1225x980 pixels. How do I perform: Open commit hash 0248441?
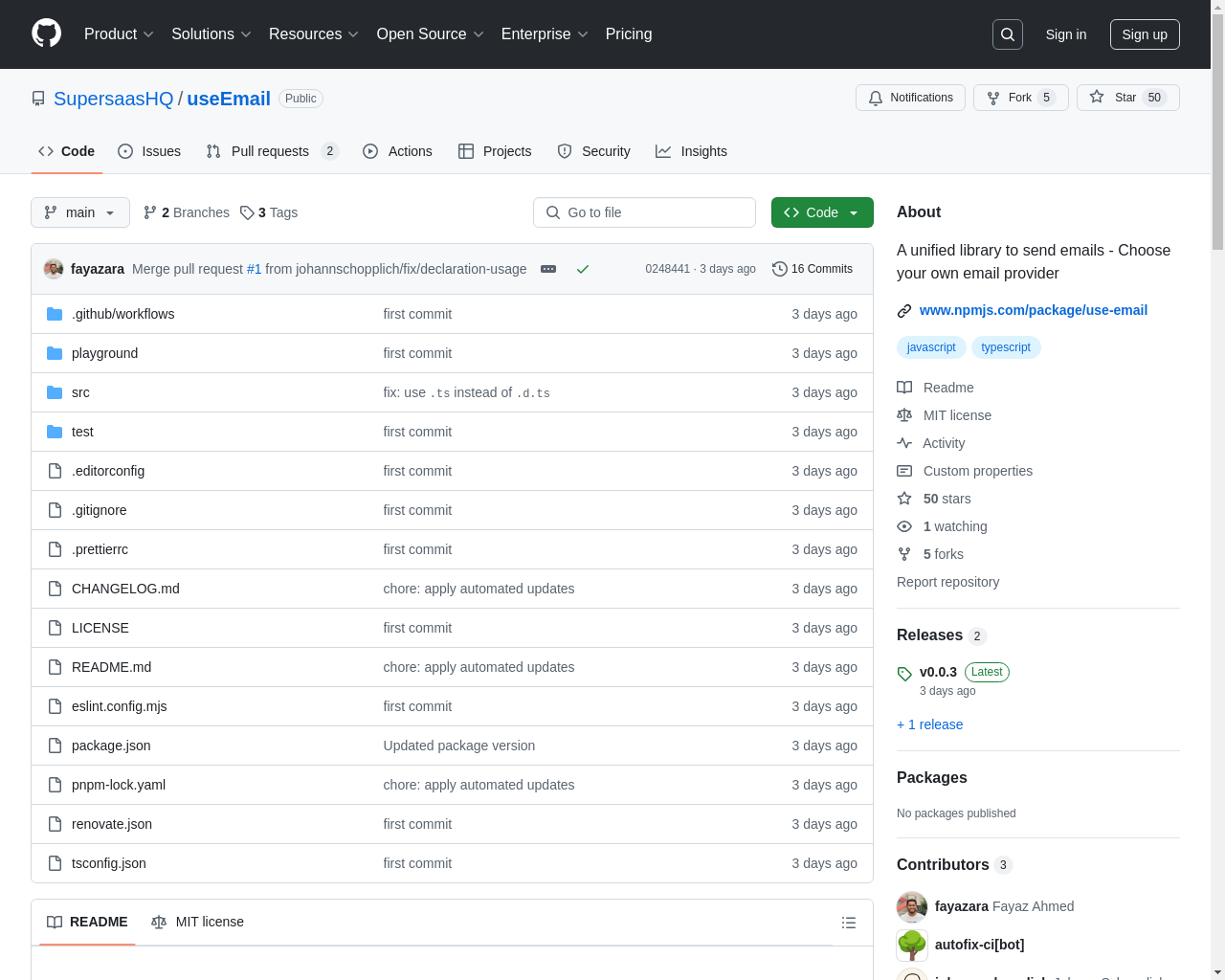pyautogui.click(x=667, y=269)
